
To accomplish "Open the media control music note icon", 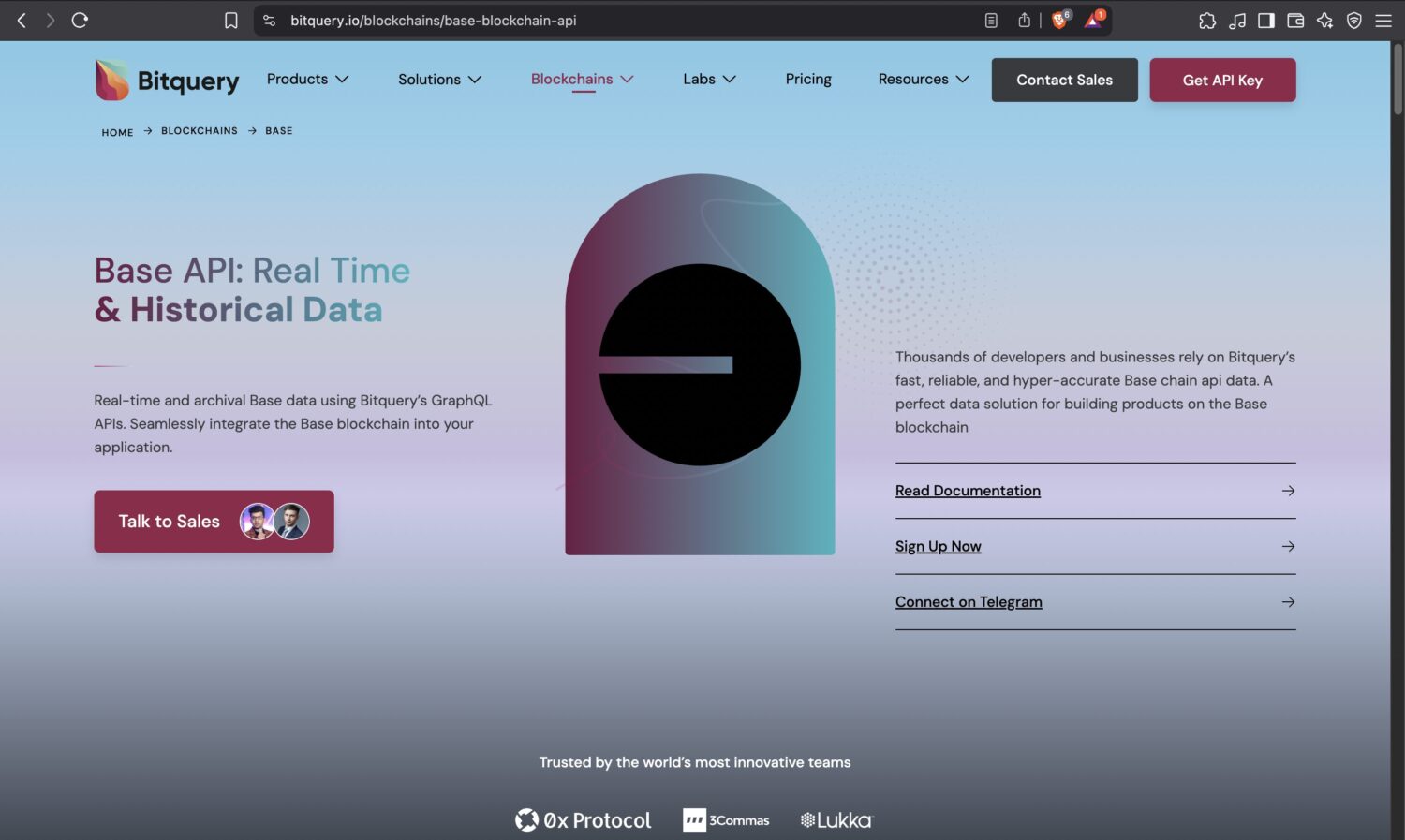I will (x=1237, y=21).
